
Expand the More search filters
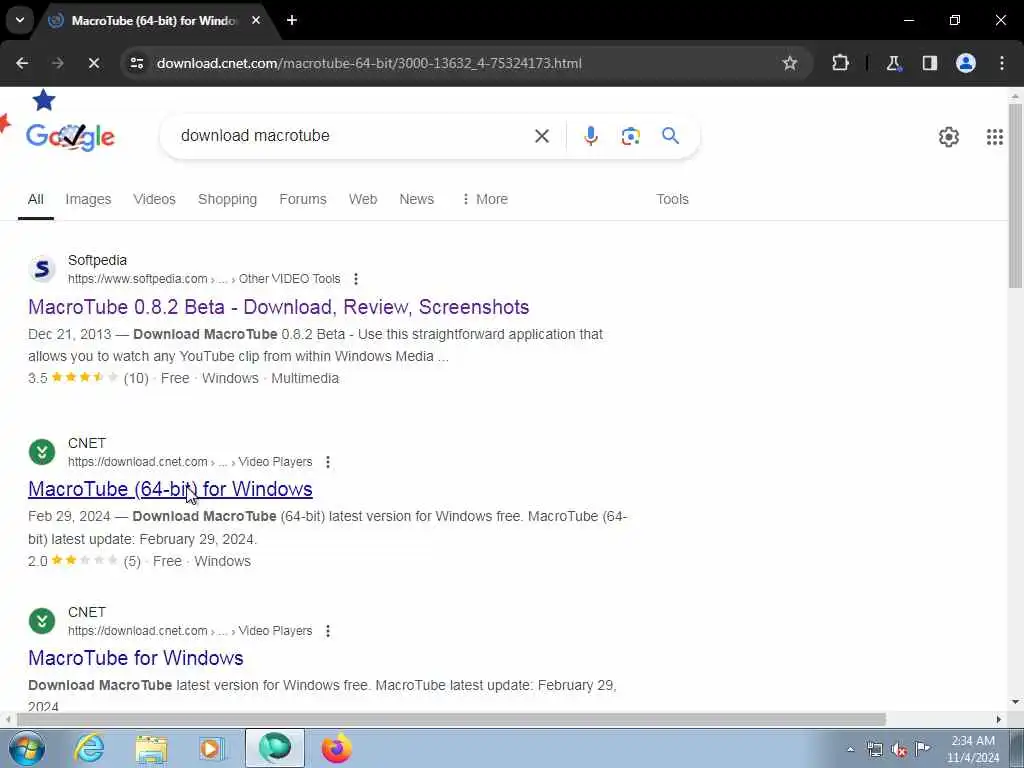point(485,199)
